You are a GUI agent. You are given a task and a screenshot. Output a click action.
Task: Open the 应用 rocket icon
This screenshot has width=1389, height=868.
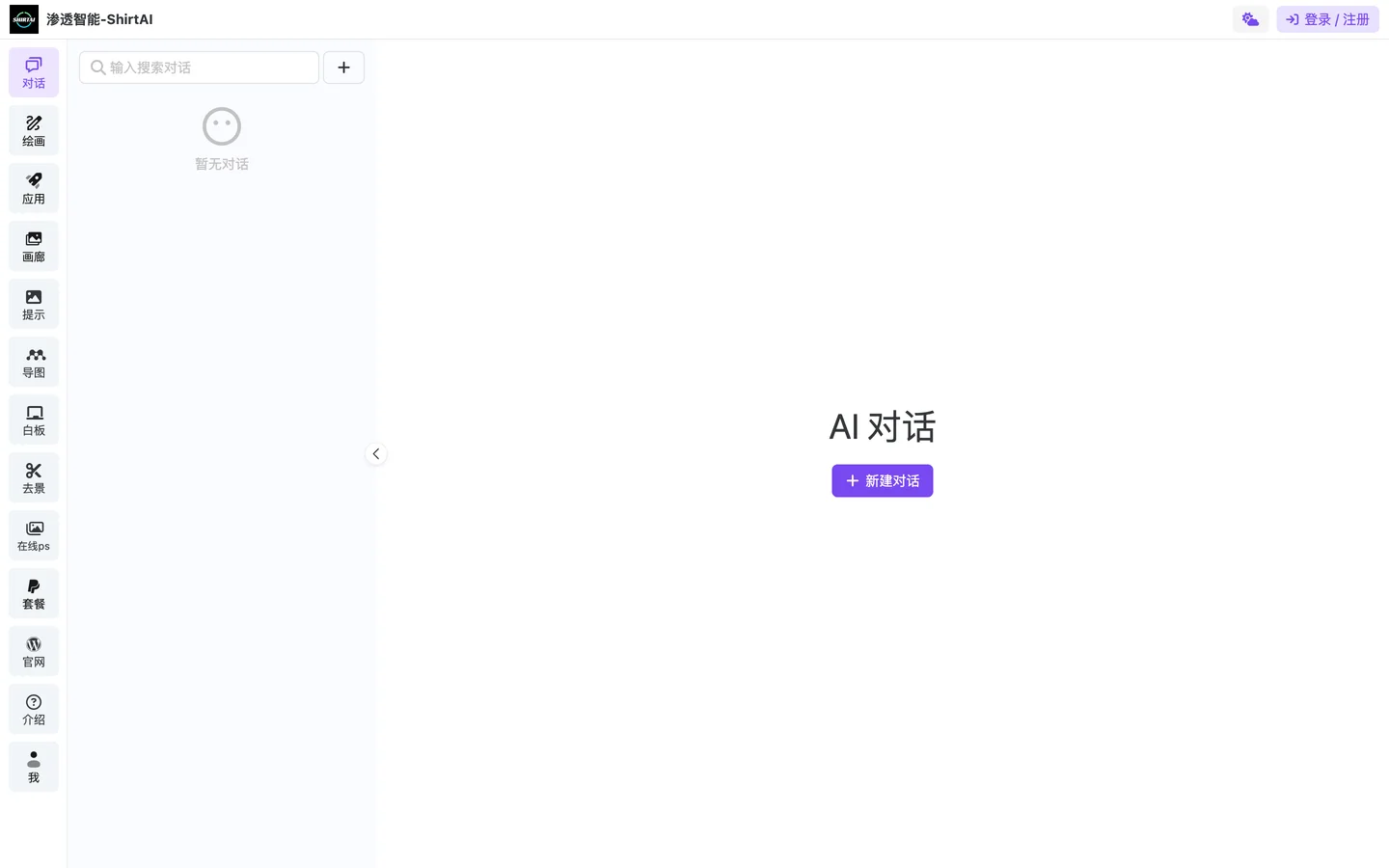pos(34,188)
